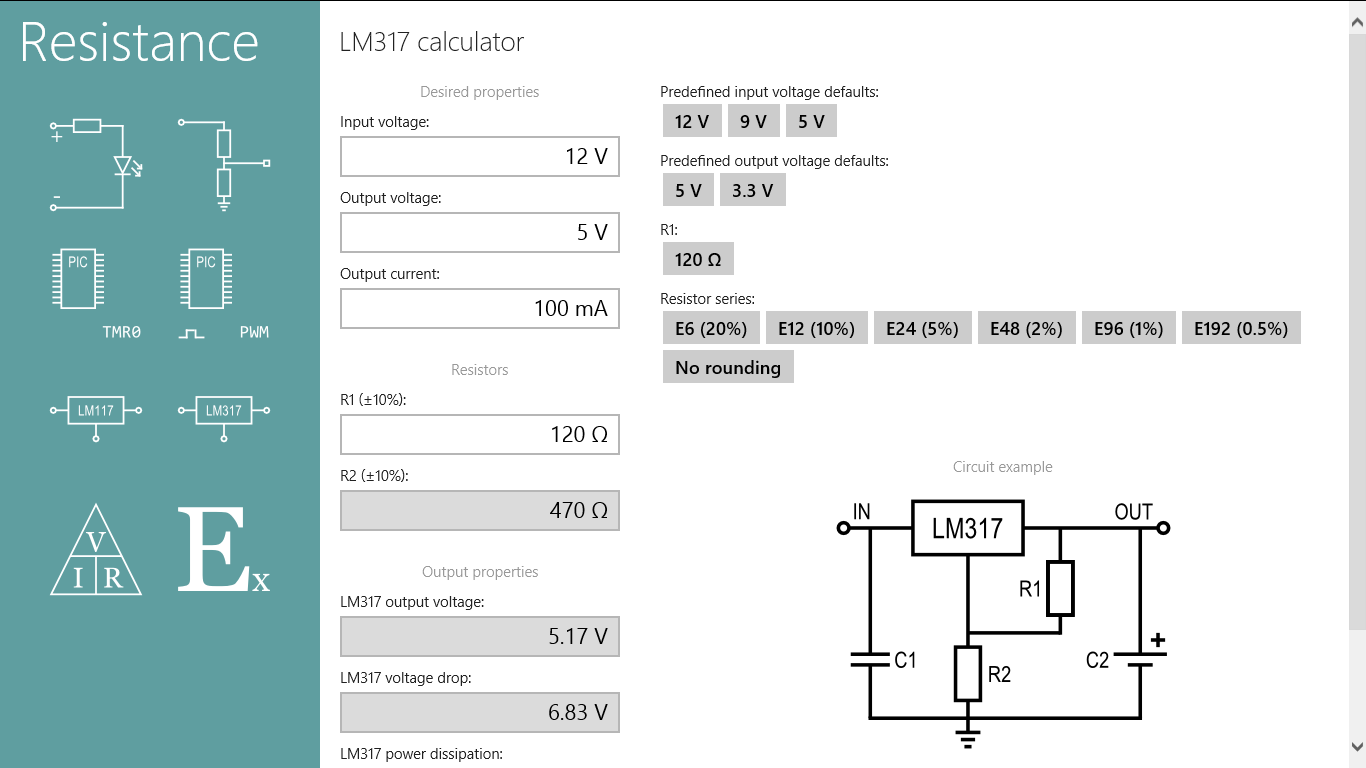This screenshot has width=1366, height=768.
Task: Choose the E192 (0.5%) resistor series
Action: (x=1241, y=328)
